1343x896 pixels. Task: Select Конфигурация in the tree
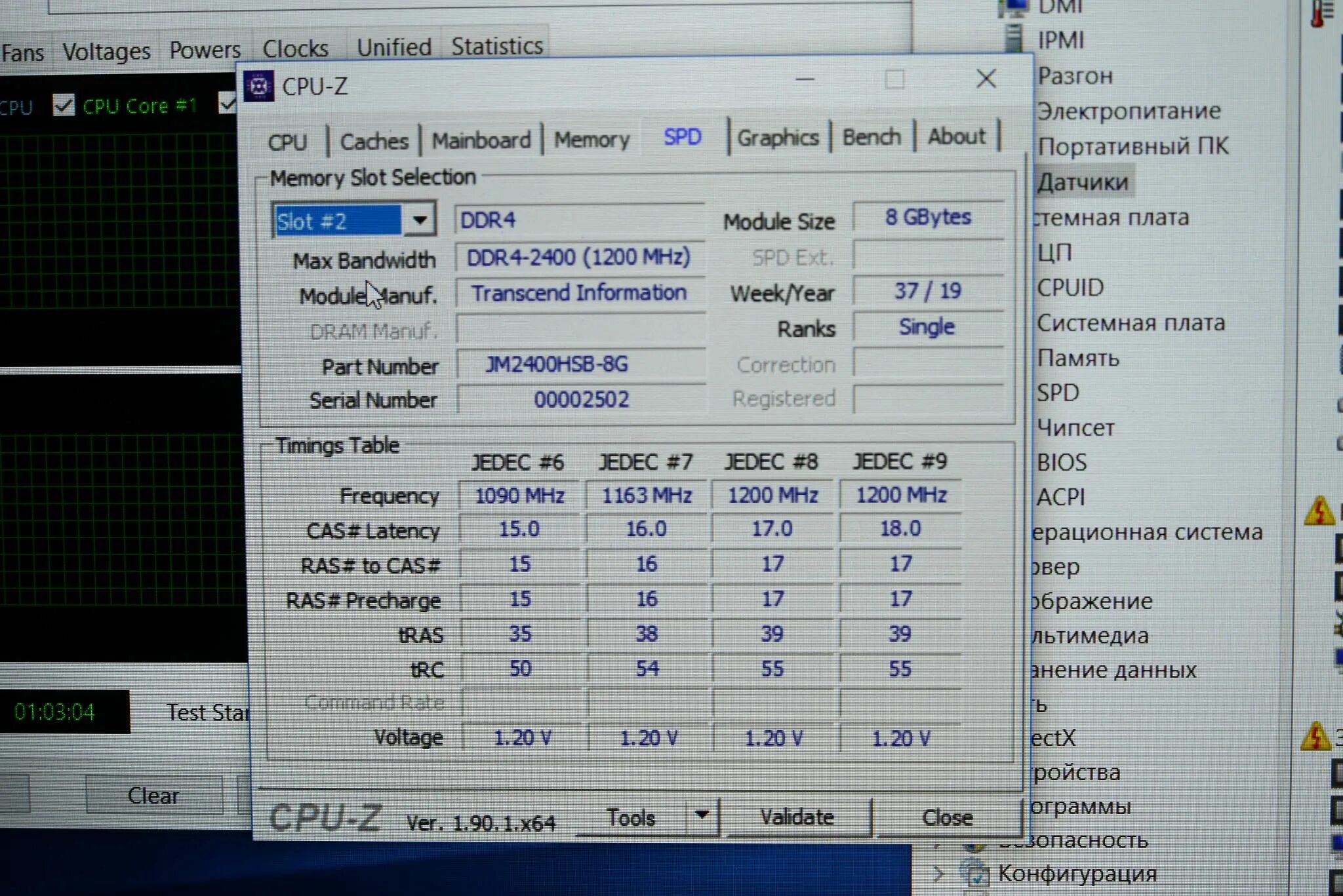(x=1077, y=874)
